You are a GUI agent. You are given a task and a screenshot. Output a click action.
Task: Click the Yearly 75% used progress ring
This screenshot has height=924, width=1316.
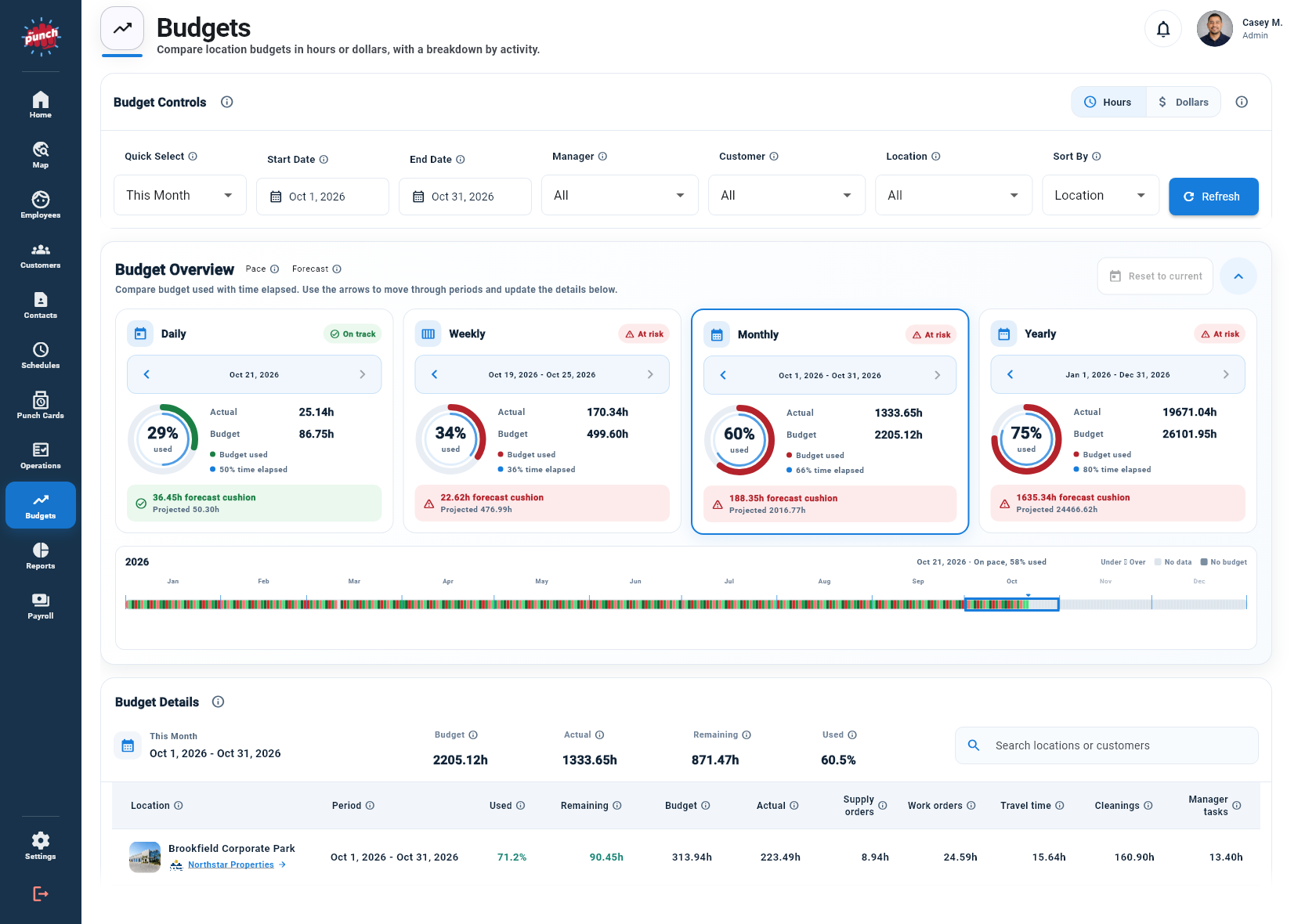[1026, 439]
